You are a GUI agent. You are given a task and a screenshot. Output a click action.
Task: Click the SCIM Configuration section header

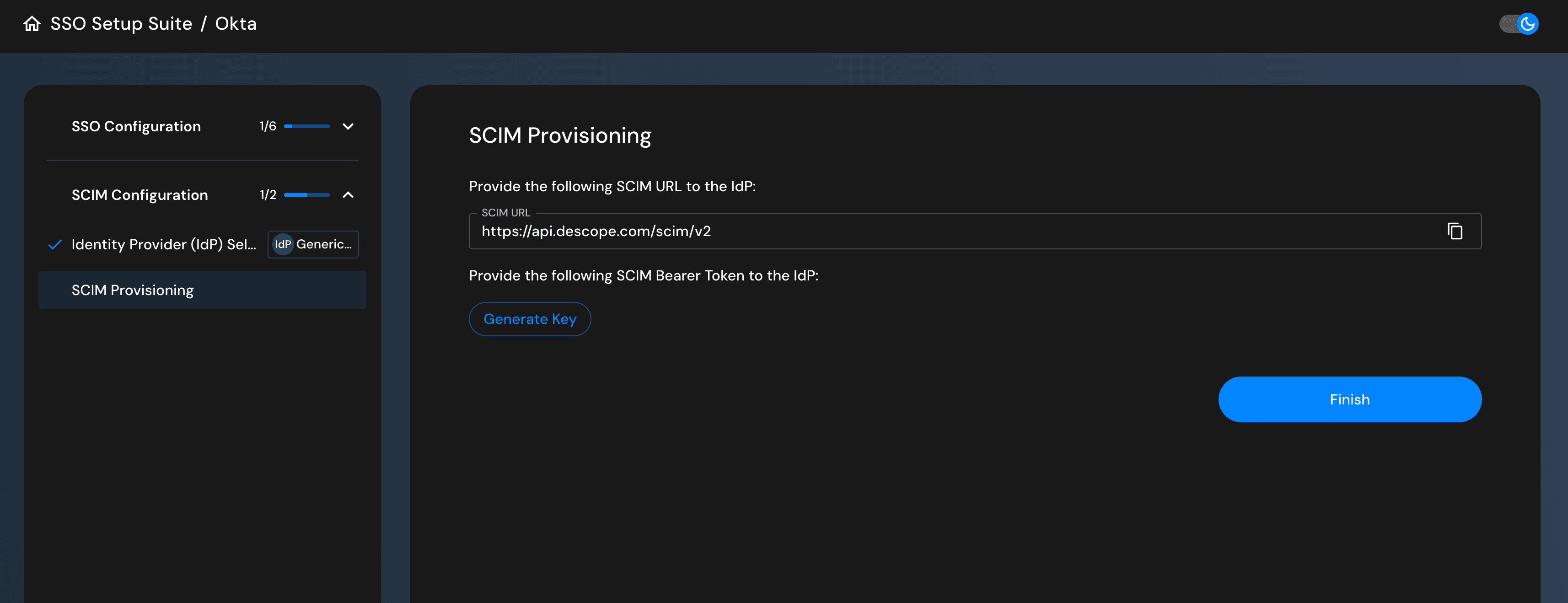pos(140,195)
